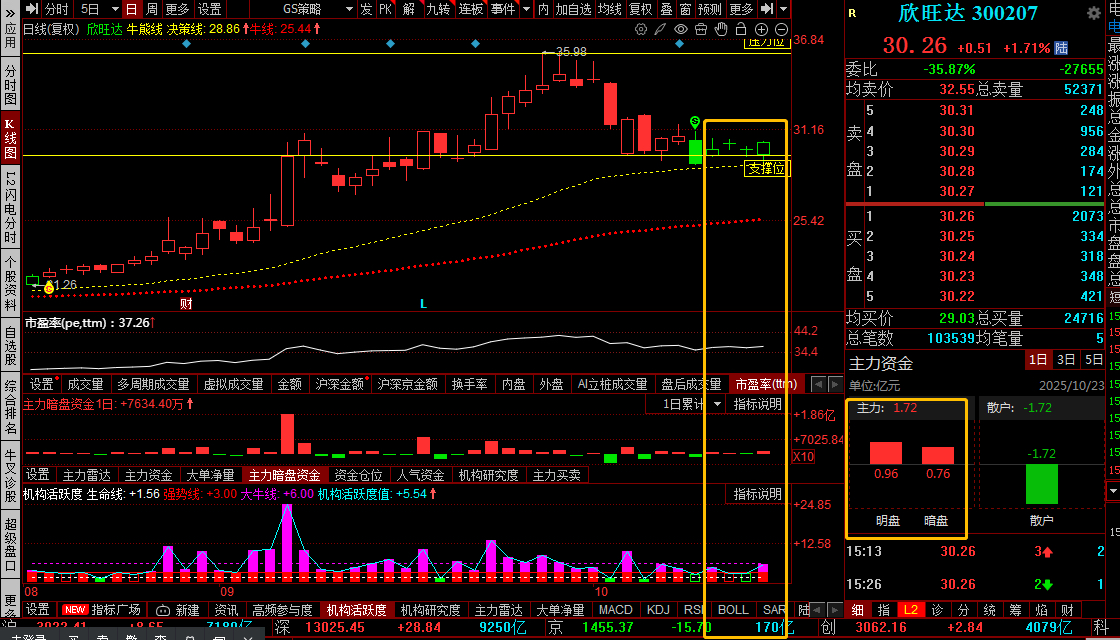Zoom out chart with minus circle icon

point(781,29)
